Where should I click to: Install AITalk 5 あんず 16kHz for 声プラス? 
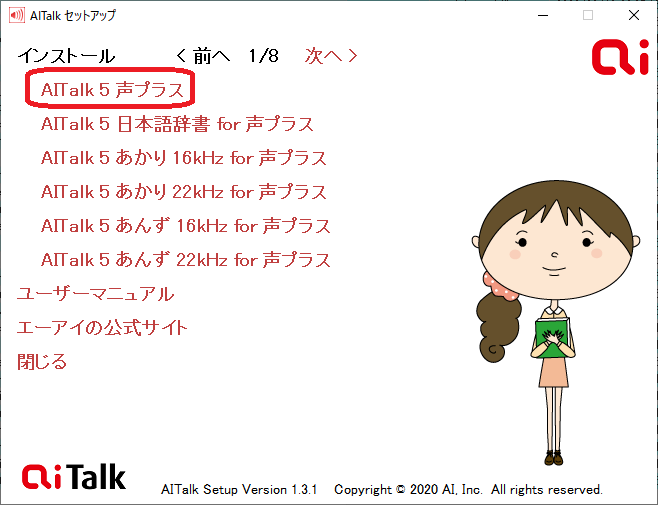pyautogui.click(x=185, y=226)
